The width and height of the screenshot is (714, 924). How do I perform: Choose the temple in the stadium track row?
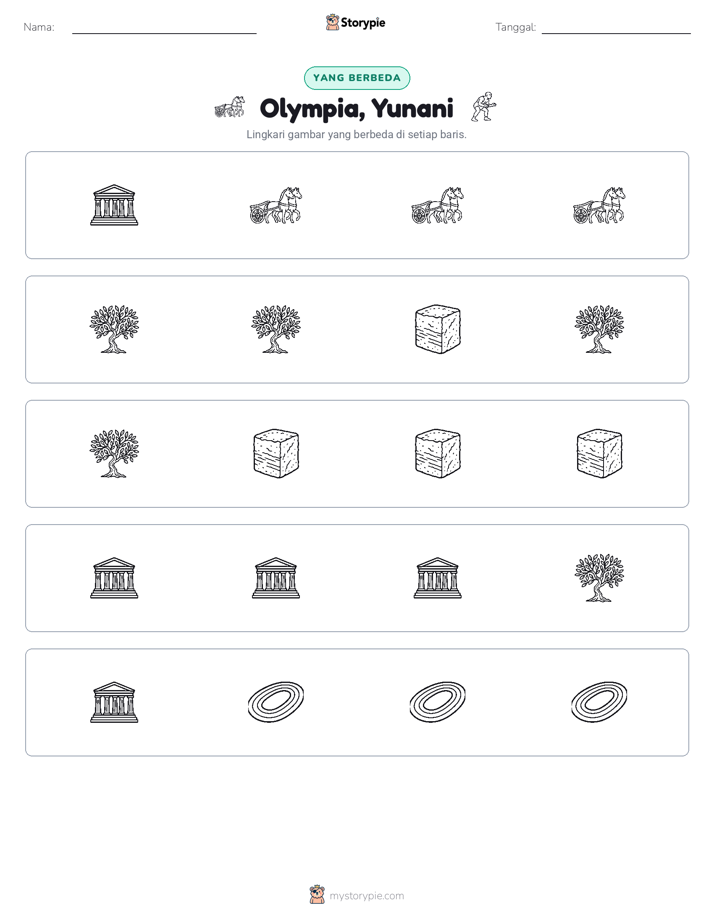(x=114, y=702)
